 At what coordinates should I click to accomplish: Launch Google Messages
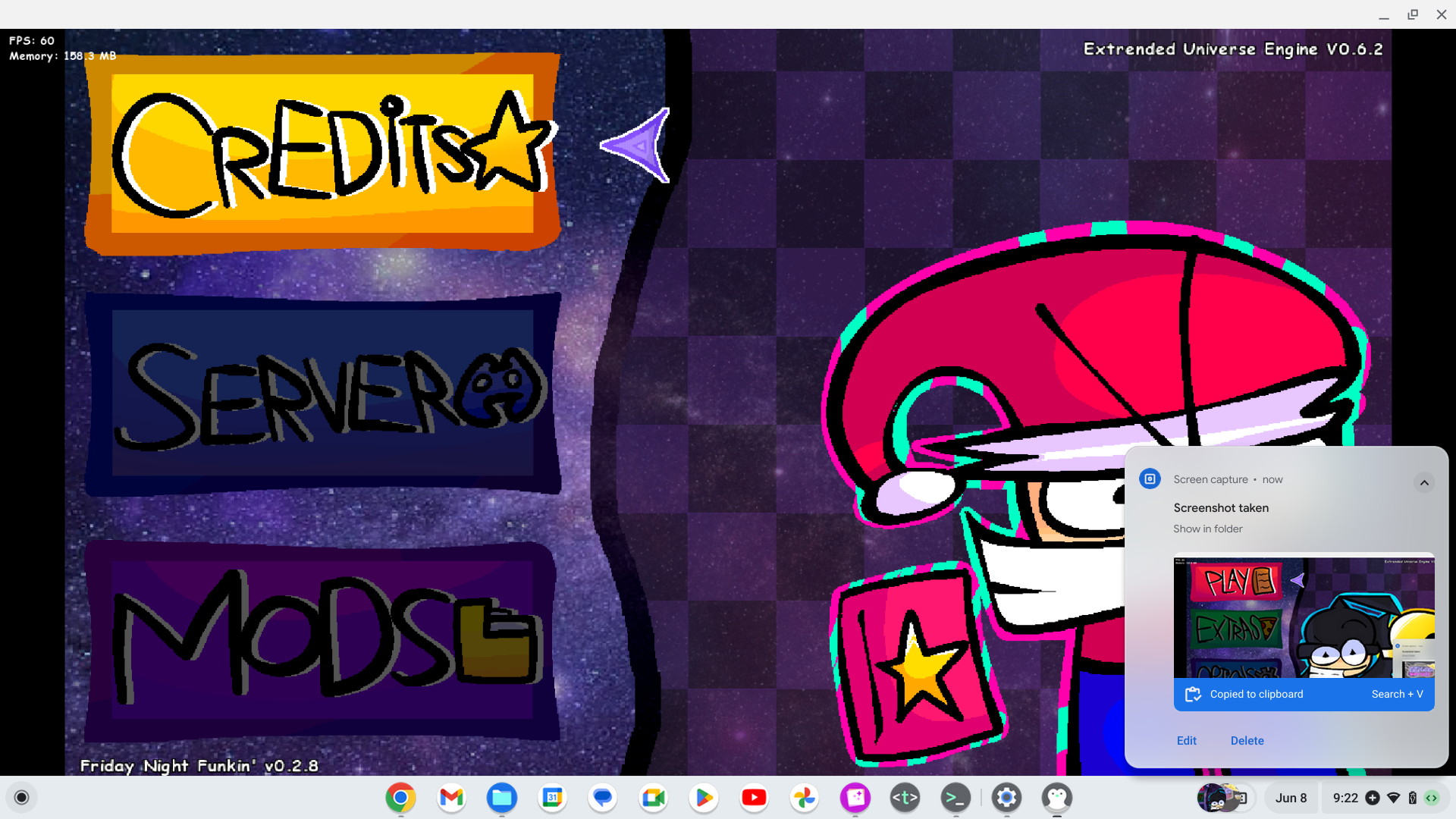[602, 798]
